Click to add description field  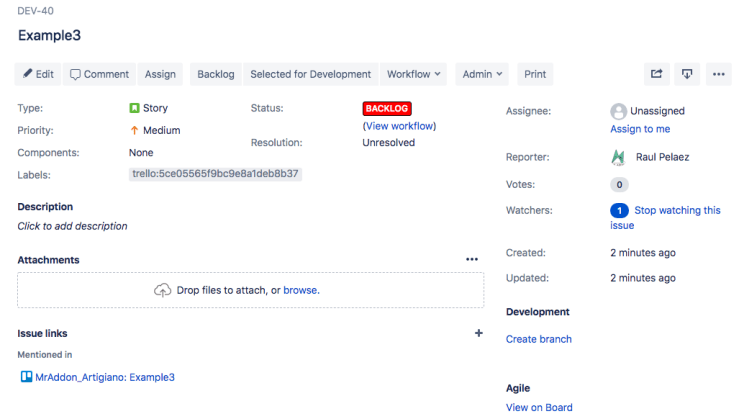point(72,226)
